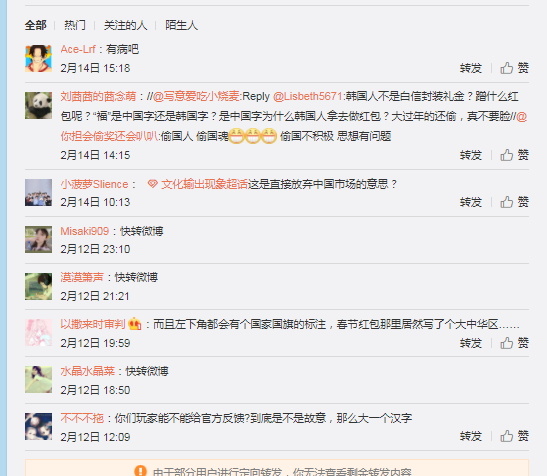The image size is (547, 476).
Task: Click orange warning icon in bottom notice
Action: [140, 471]
